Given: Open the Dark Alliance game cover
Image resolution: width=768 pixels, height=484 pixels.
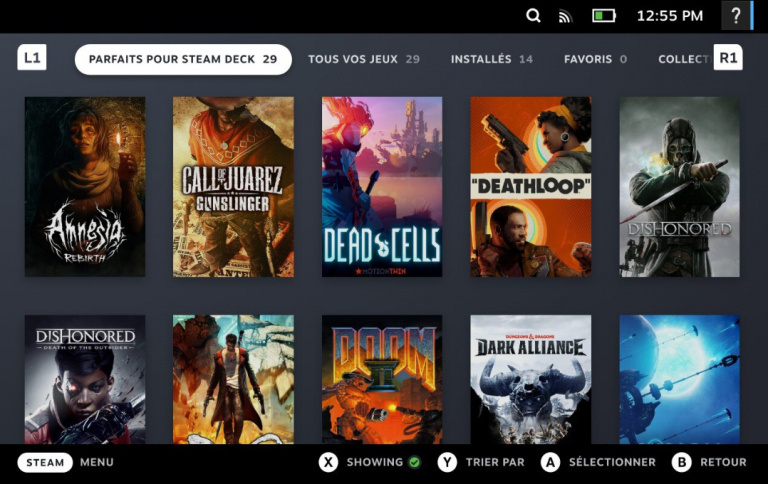Looking at the screenshot, I should click(x=531, y=379).
